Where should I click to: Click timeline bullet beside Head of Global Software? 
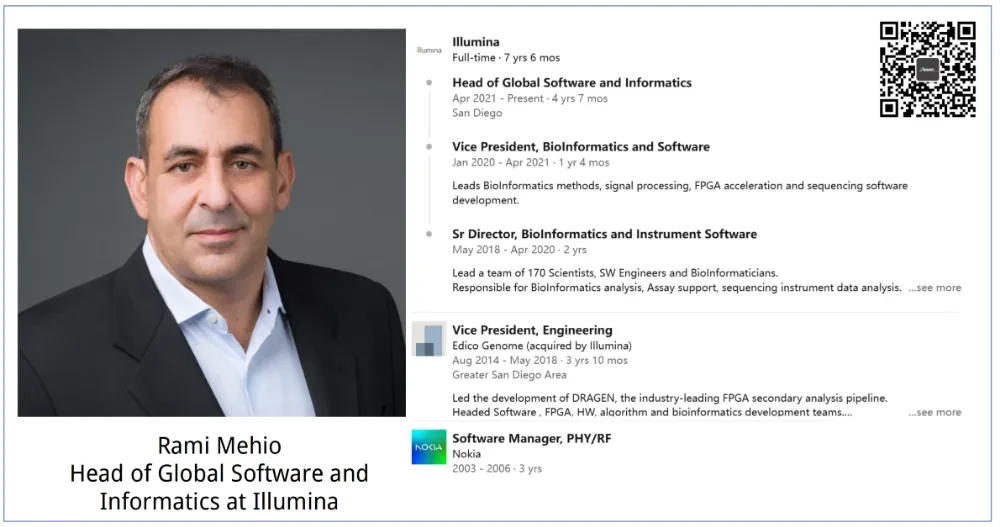(x=429, y=83)
